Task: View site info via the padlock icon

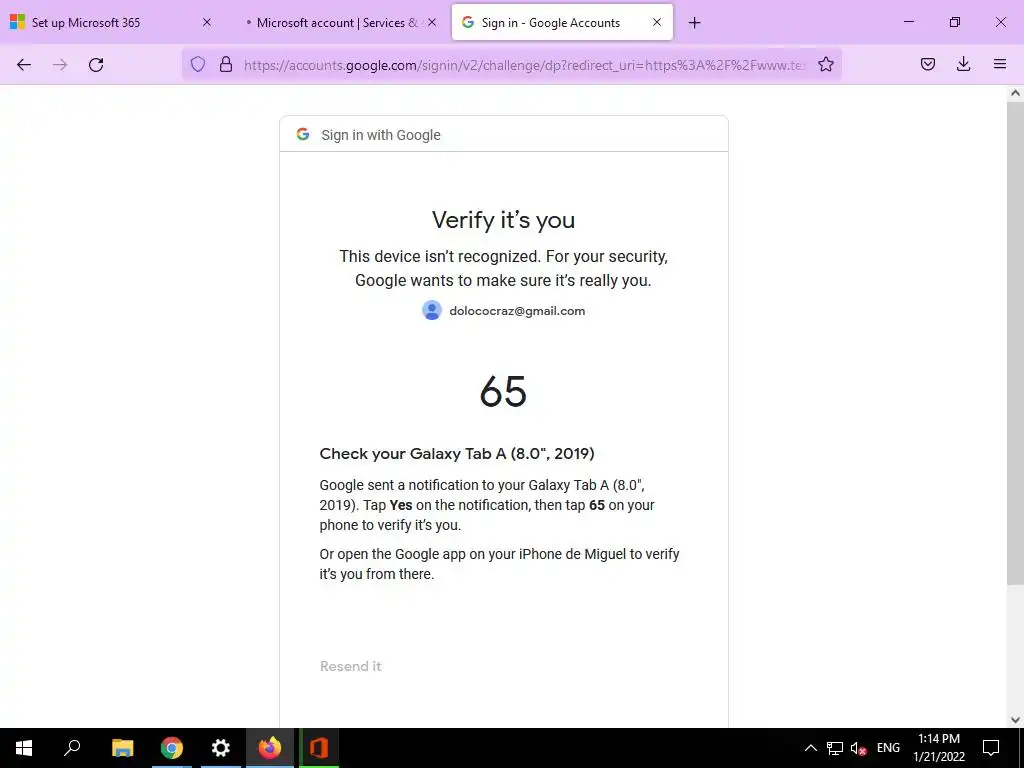Action: pos(226,64)
